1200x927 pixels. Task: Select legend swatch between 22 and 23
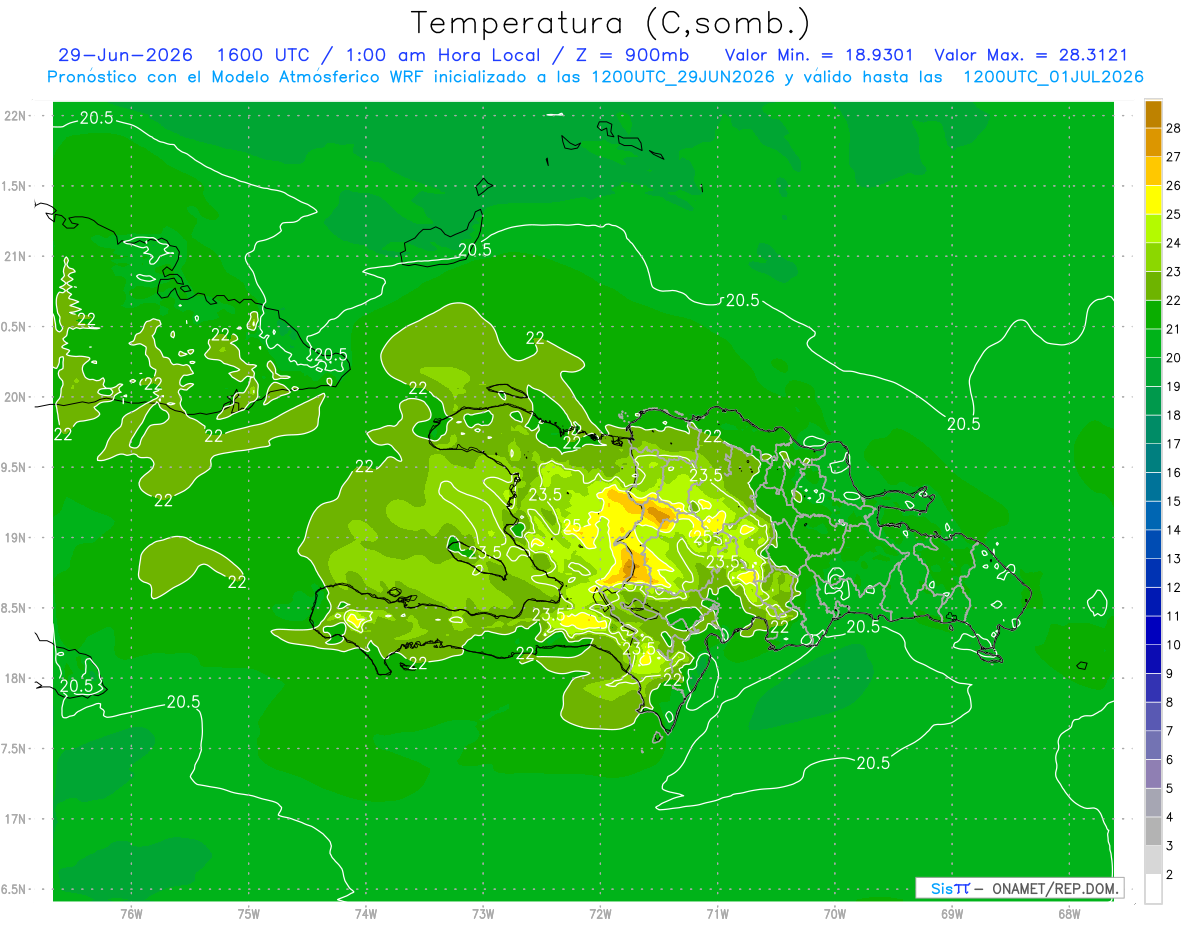(x=1153, y=286)
